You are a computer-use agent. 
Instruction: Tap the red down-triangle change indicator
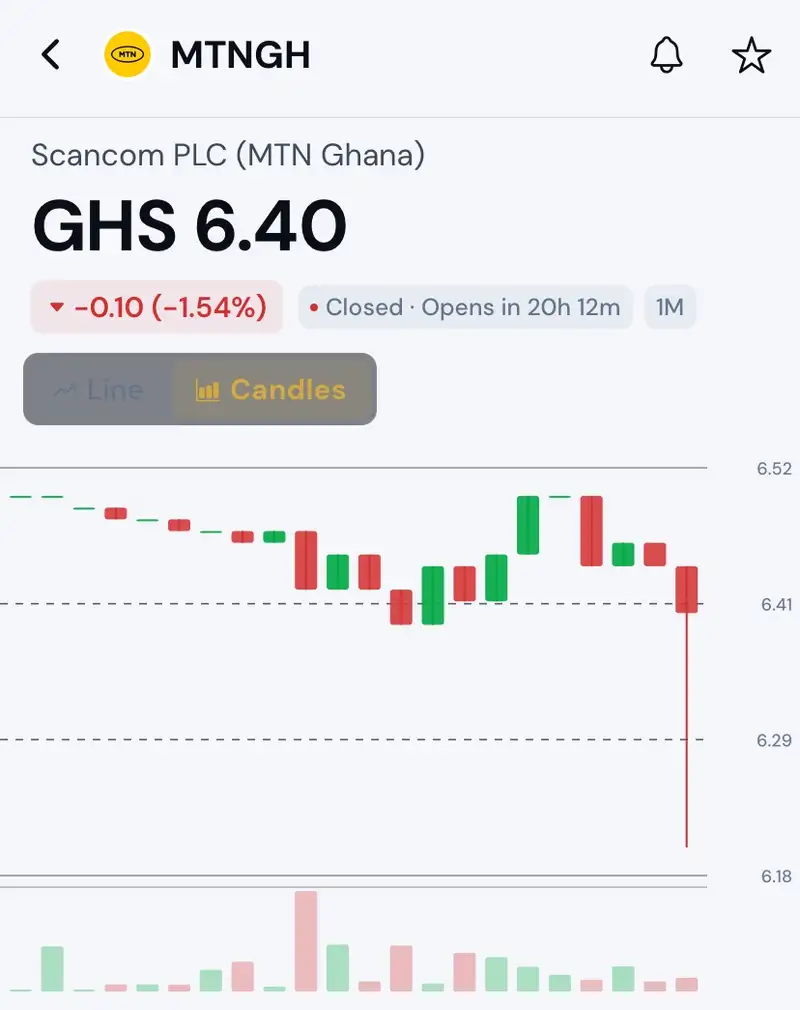57,307
